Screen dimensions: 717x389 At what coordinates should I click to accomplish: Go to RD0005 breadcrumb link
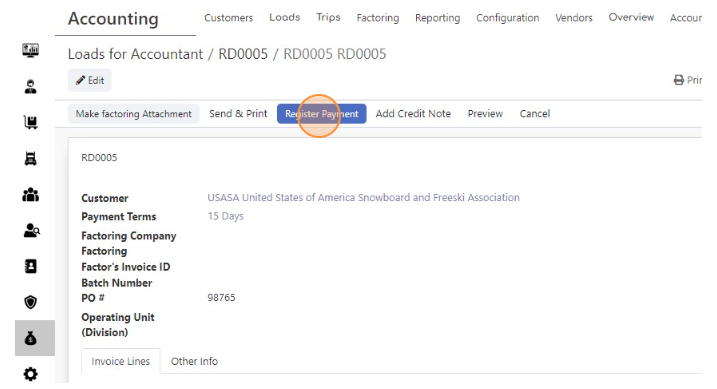[x=243, y=54]
